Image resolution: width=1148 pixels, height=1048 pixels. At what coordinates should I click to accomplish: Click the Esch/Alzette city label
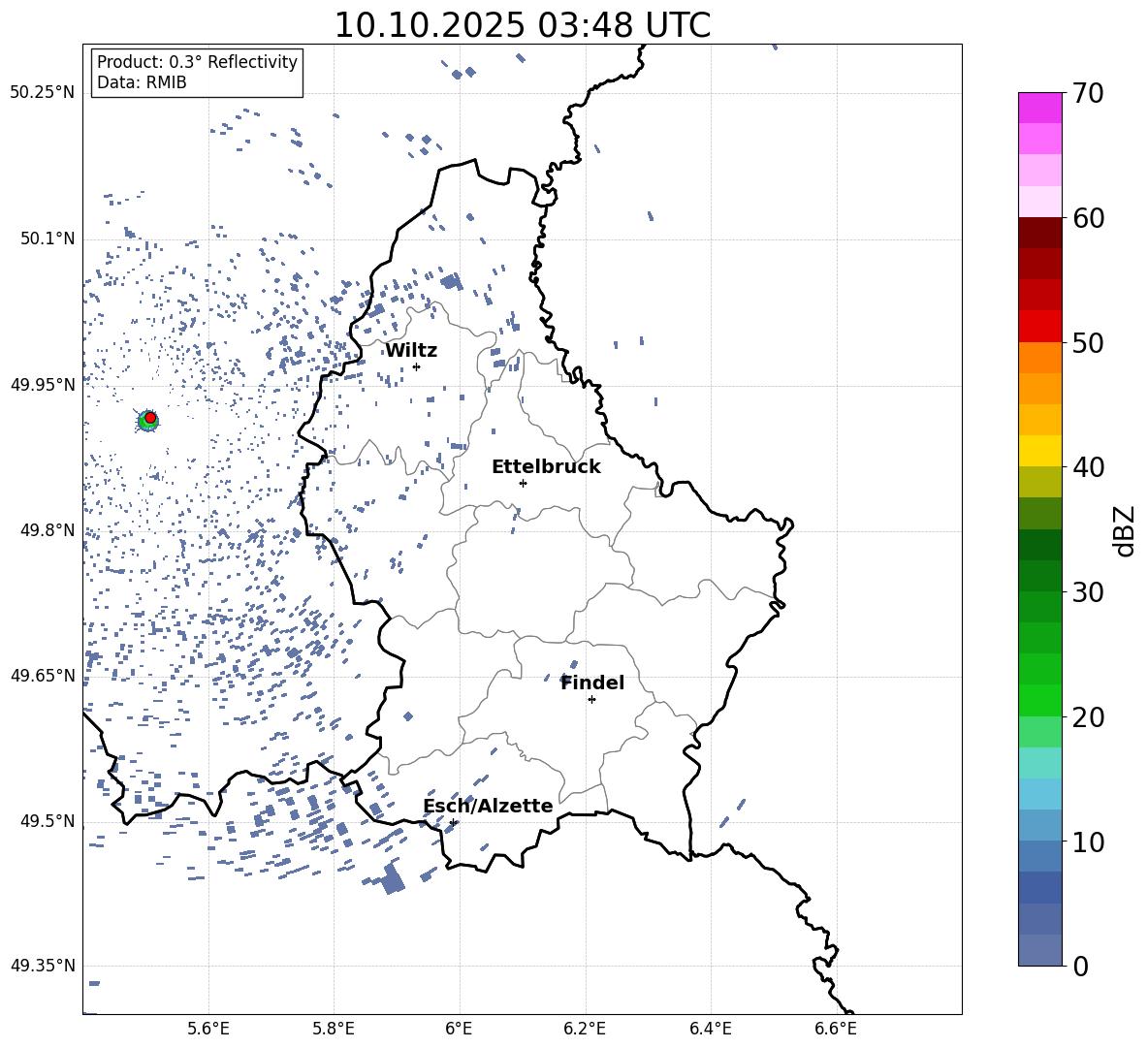click(x=488, y=806)
